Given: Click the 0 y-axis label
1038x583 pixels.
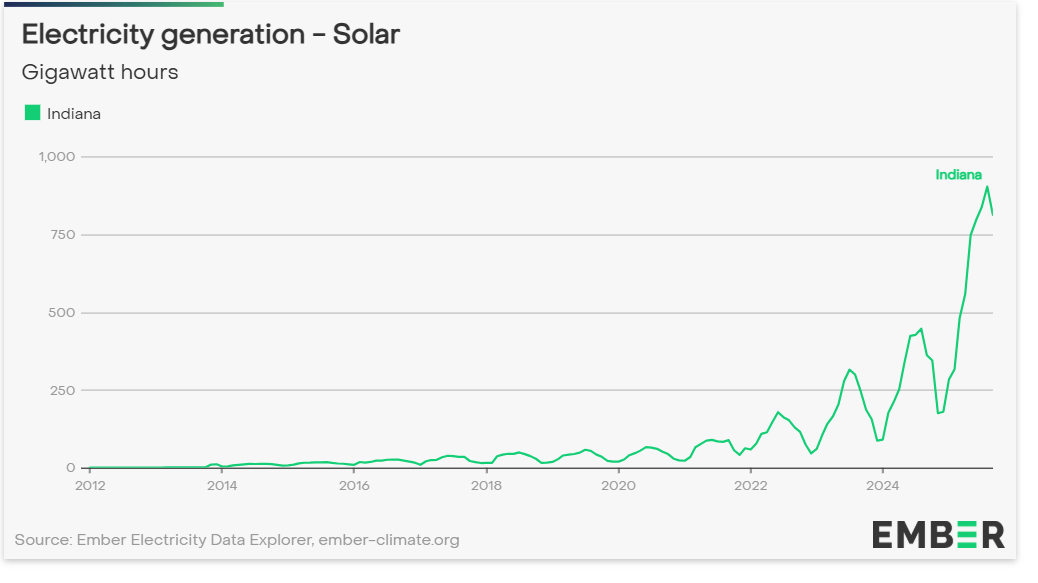Looking at the screenshot, I should [71, 468].
